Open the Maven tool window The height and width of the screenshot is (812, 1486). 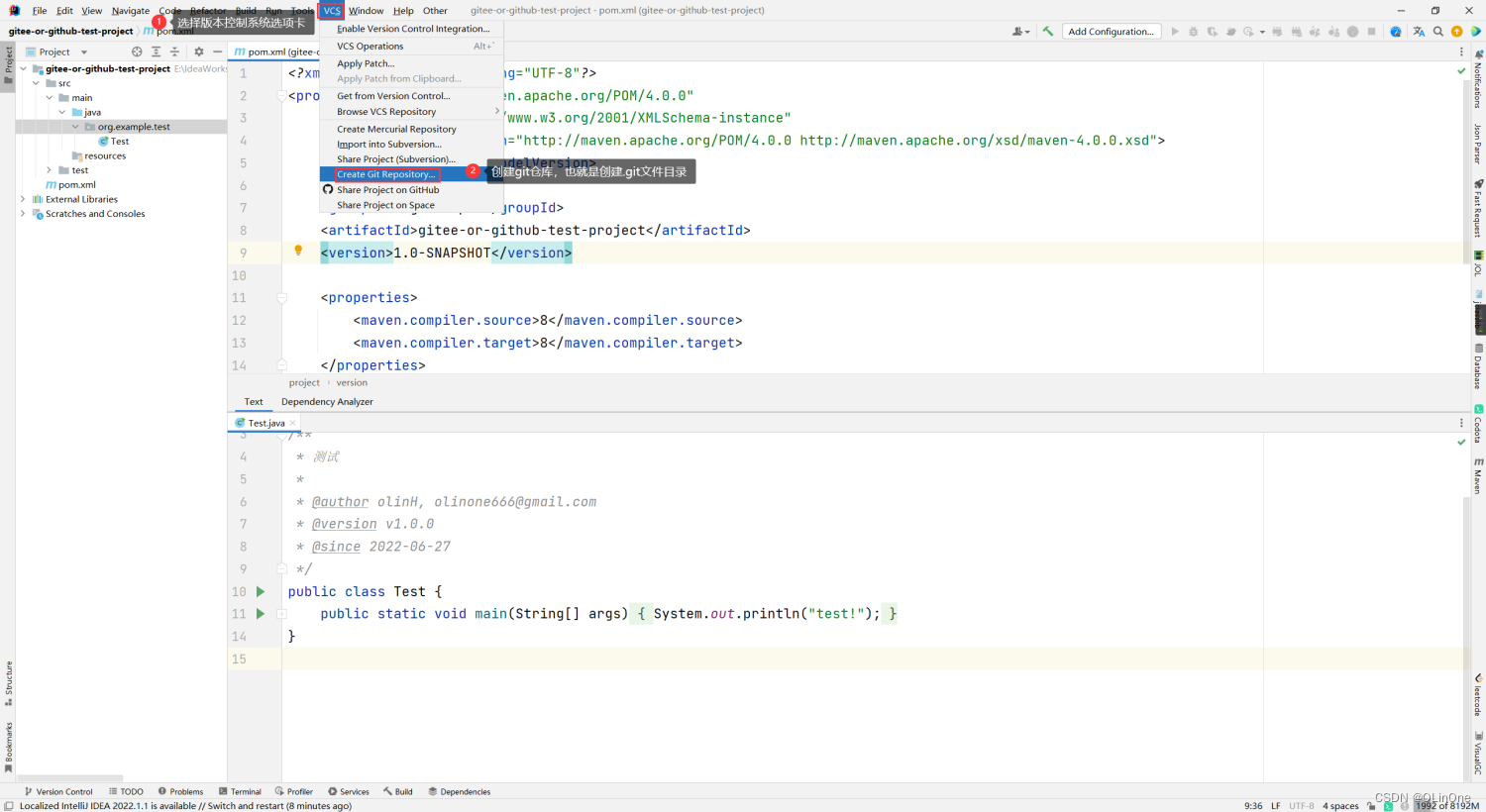coord(1478,475)
